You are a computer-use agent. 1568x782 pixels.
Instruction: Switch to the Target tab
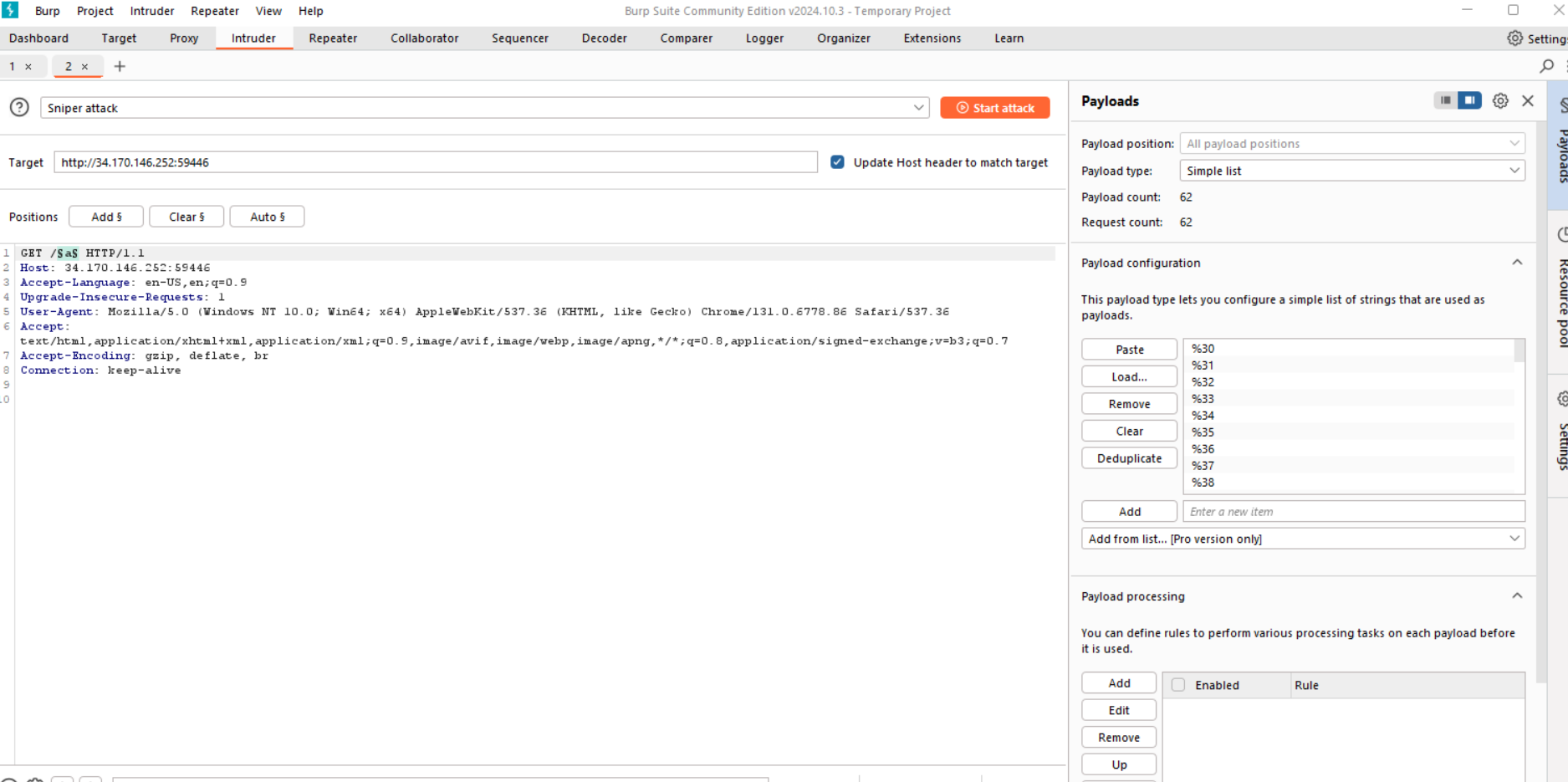pyautogui.click(x=119, y=38)
